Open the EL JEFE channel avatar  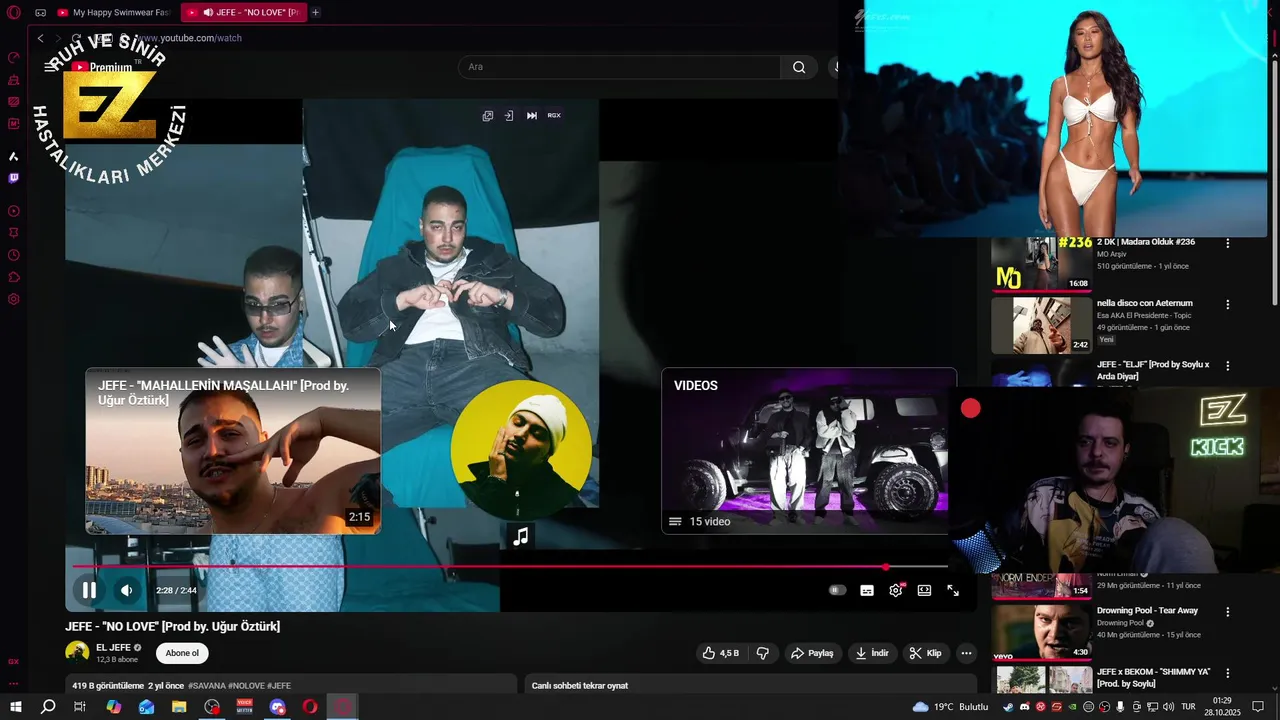pos(77,653)
